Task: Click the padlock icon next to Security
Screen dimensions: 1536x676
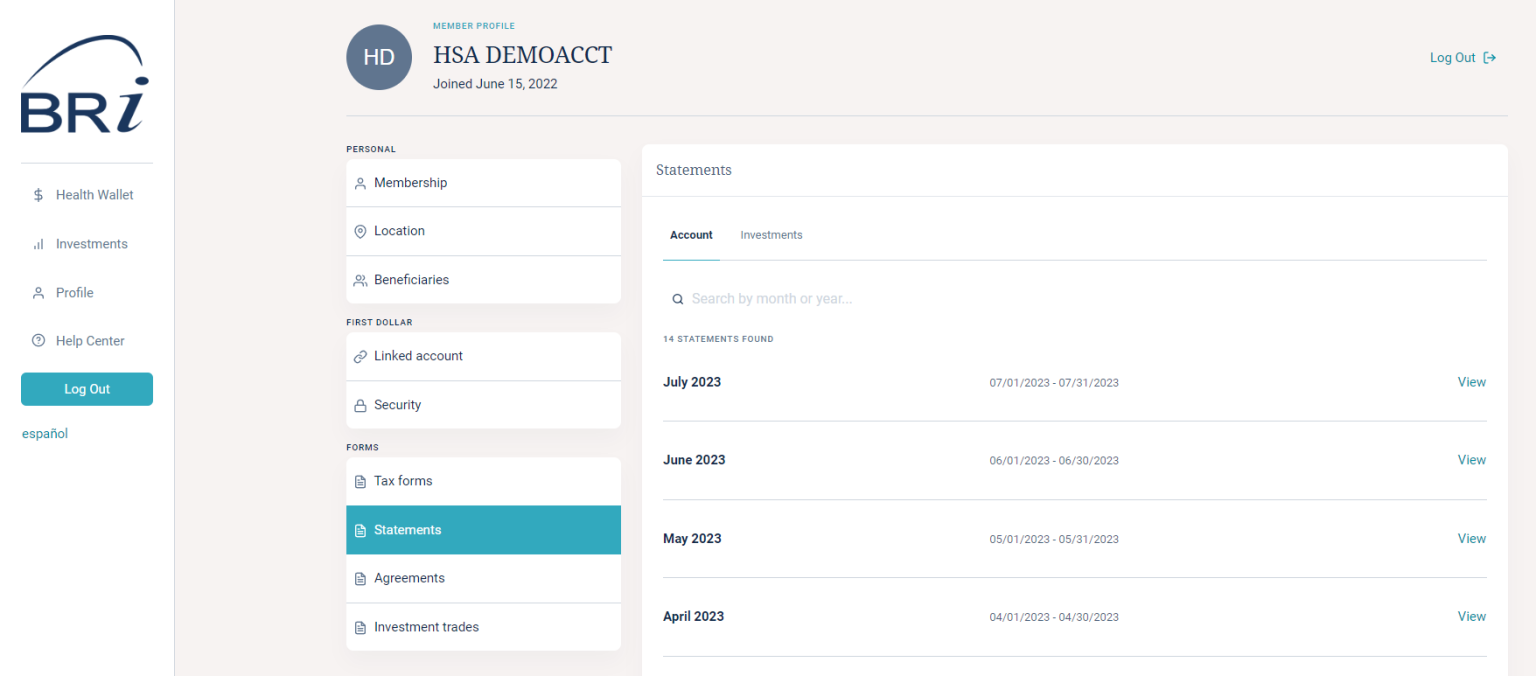Action: (360, 404)
